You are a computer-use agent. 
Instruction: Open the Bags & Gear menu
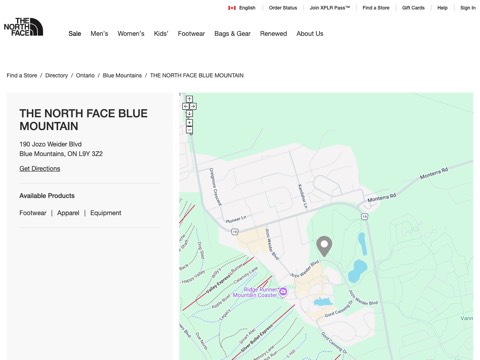click(x=232, y=34)
